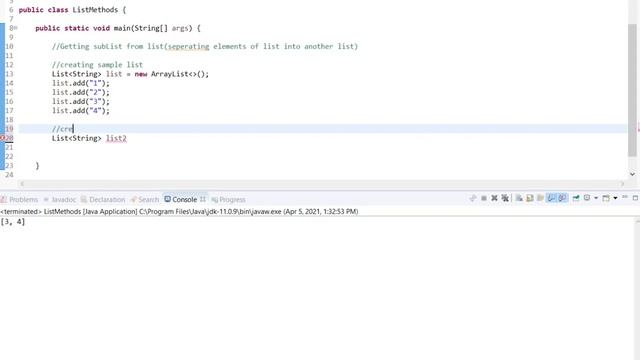Click the greyed link icon left of Terminate
The width and height of the screenshot is (640, 360).
pos(473,198)
